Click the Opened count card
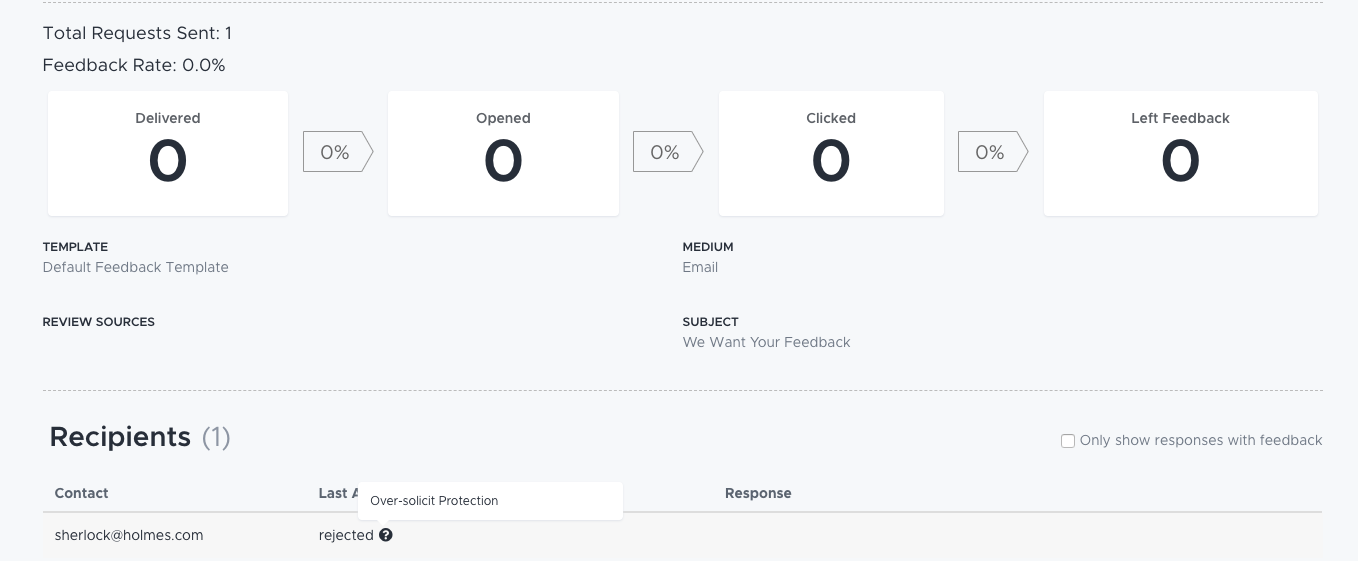The height and width of the screenshot is (561, 1358). pos(503,153)
